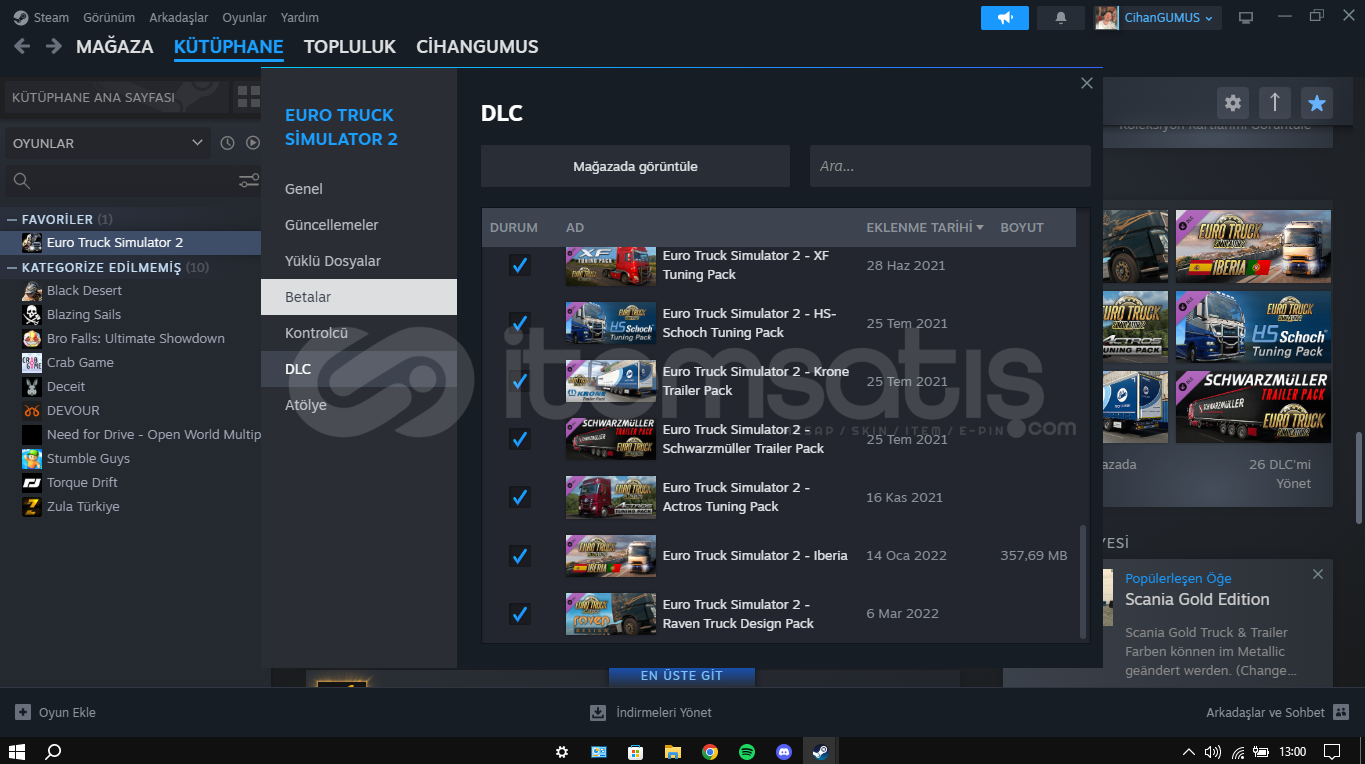Viewport: 1365px width, 764px height.
Task: Open the Arkadaşlar menu
Action: click(179, 18)
